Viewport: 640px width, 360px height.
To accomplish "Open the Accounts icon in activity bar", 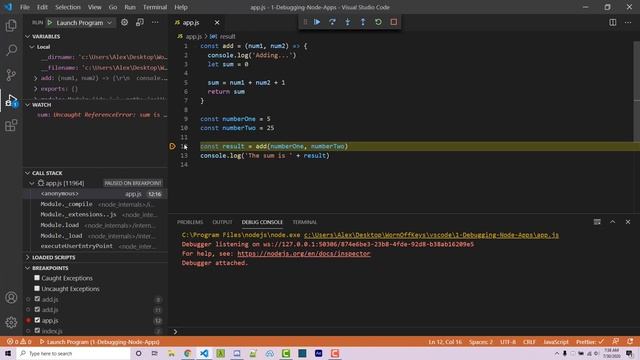I will (11, 298).
